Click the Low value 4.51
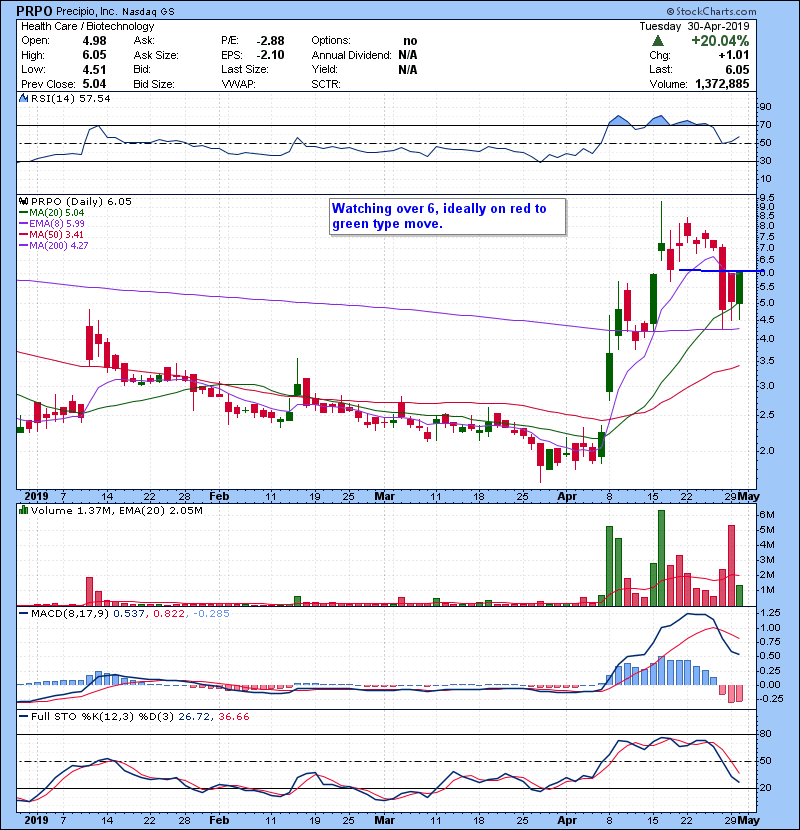The image size is (800, 830). 94,70
